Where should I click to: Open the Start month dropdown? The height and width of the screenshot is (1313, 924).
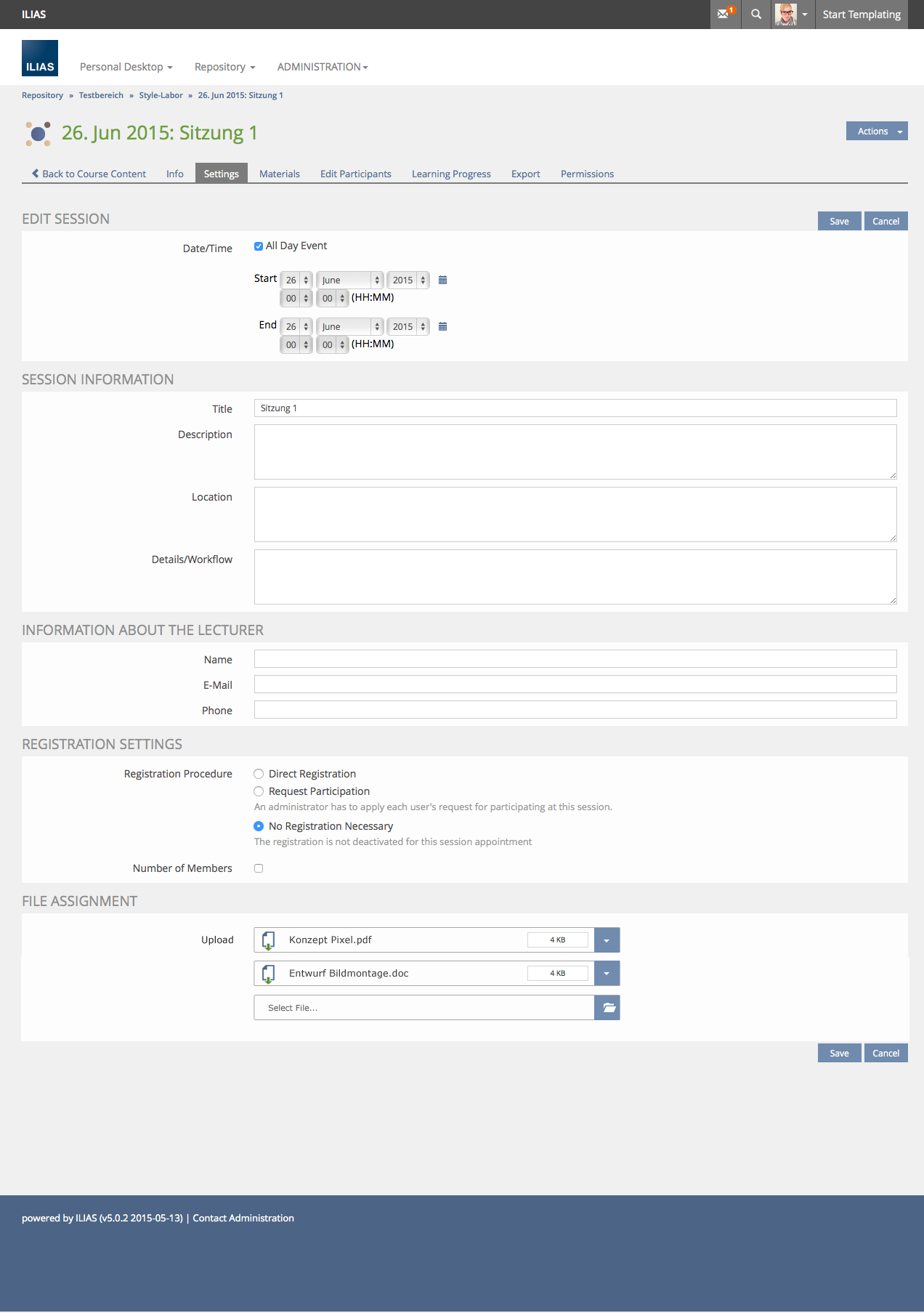(x=350, y=280)
